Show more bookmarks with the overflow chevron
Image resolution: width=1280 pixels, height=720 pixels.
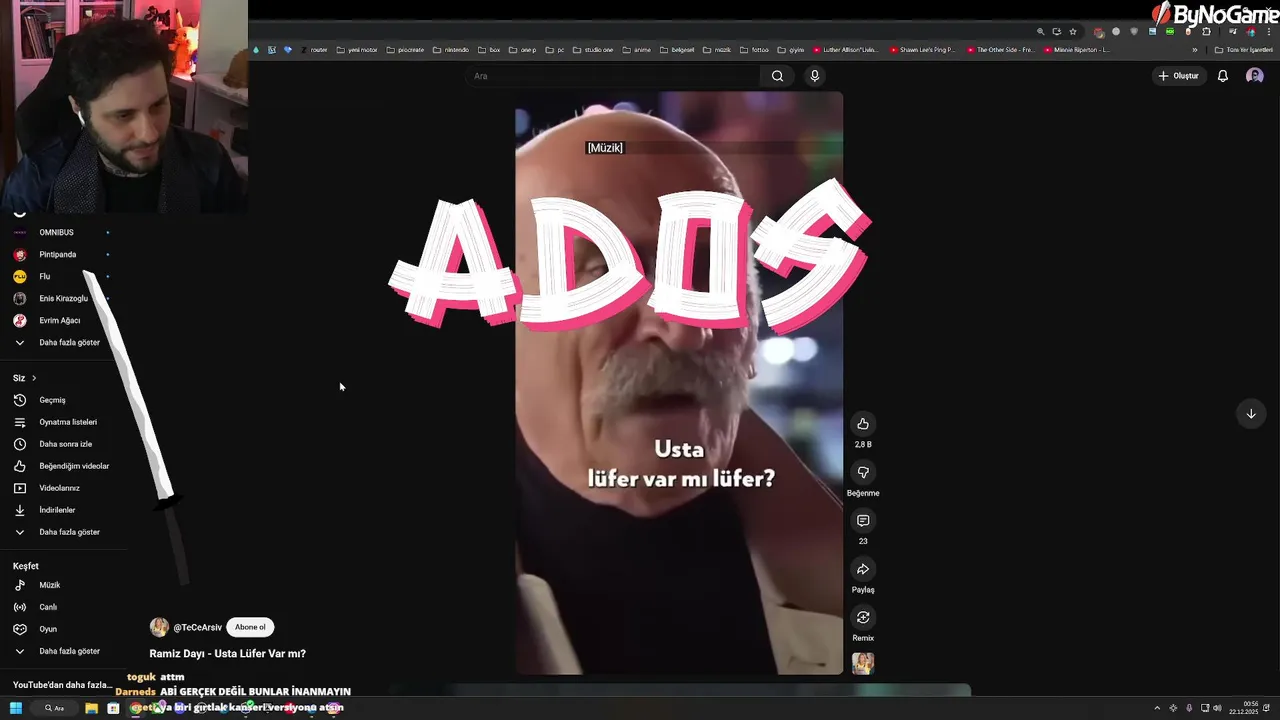pyautogui.click(x=1194, y=49)
